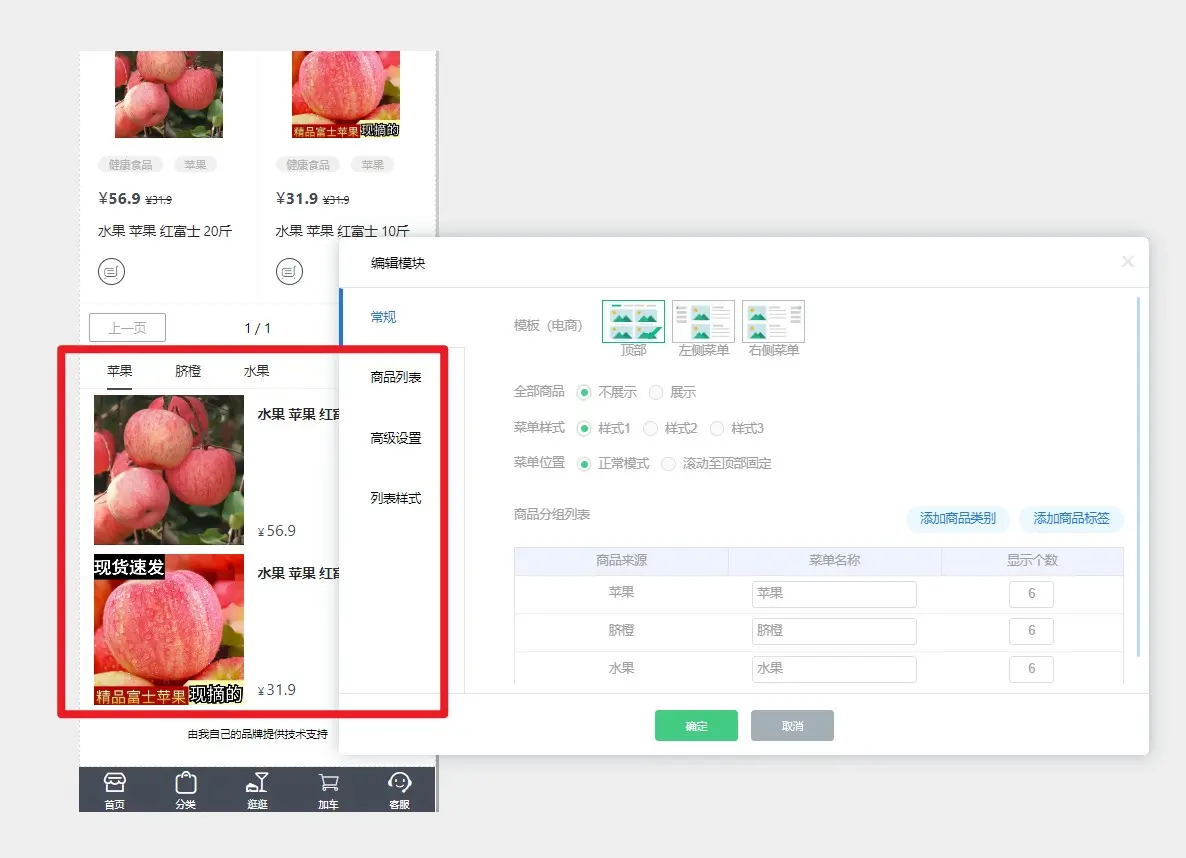Click the 首页 home icon in bottom bar
Viewport: 1186px width, 858px height.
point(115,784)
